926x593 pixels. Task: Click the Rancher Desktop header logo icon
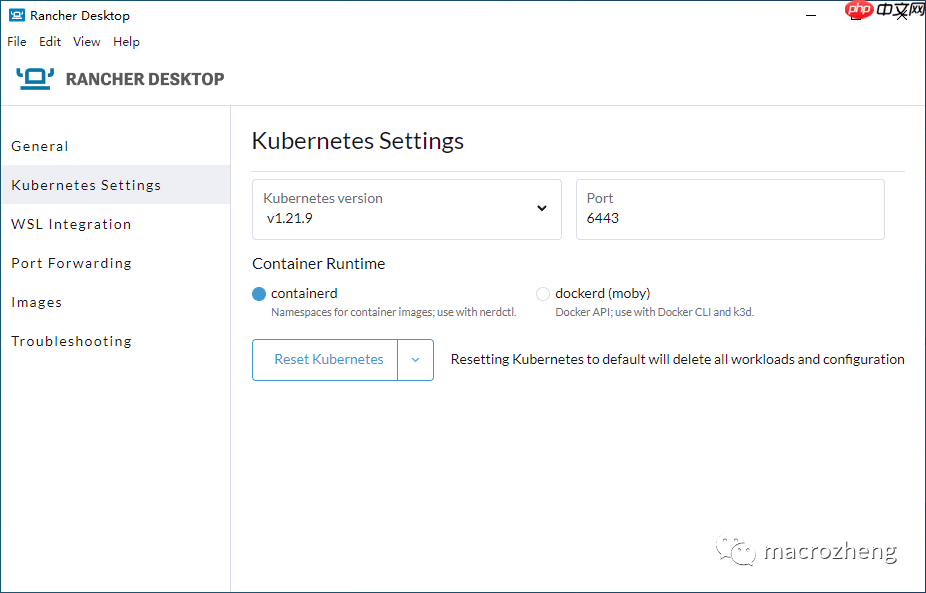[x=35, y=78]
